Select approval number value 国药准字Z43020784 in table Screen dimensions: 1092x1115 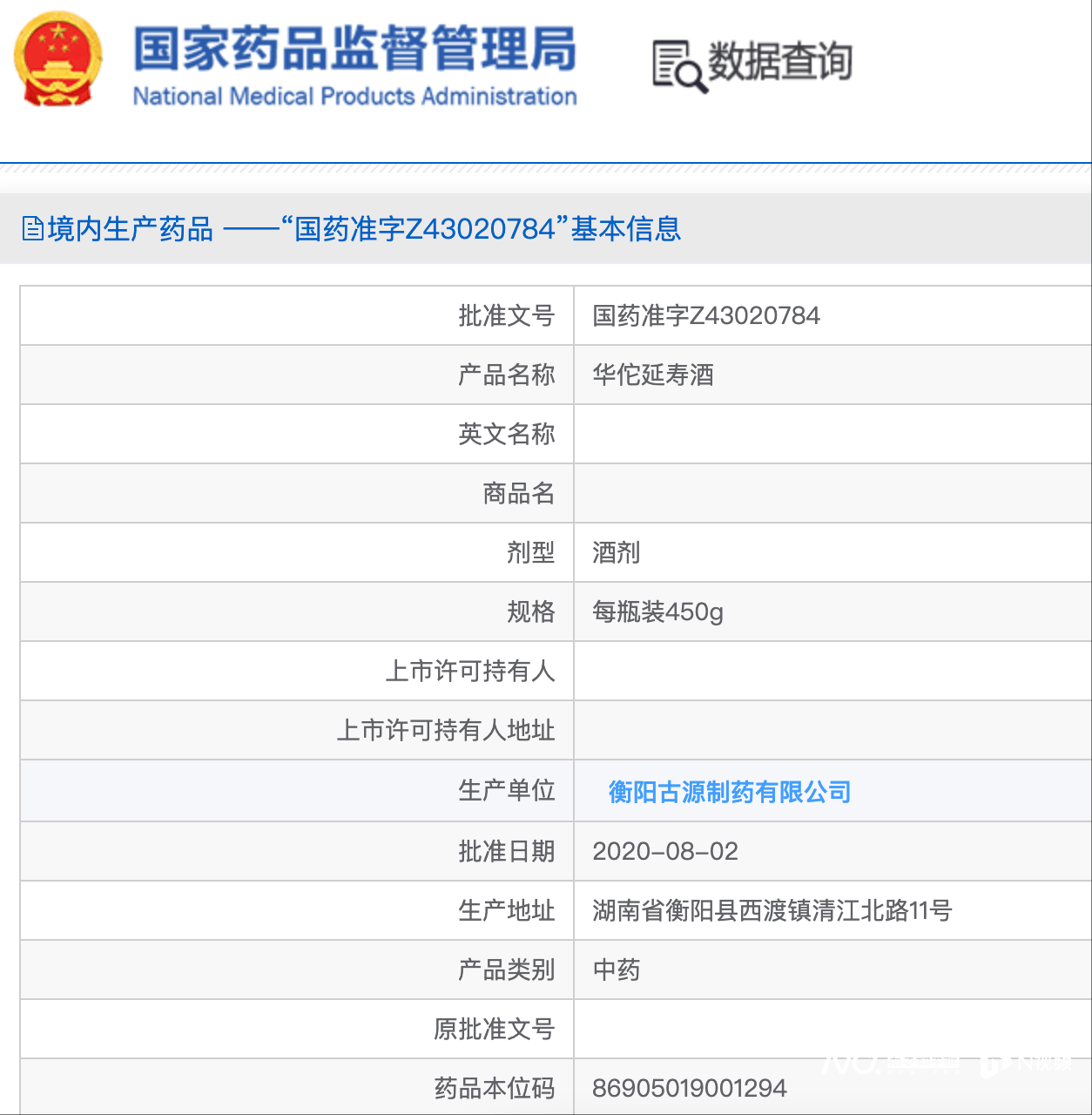tap(706, 315)
